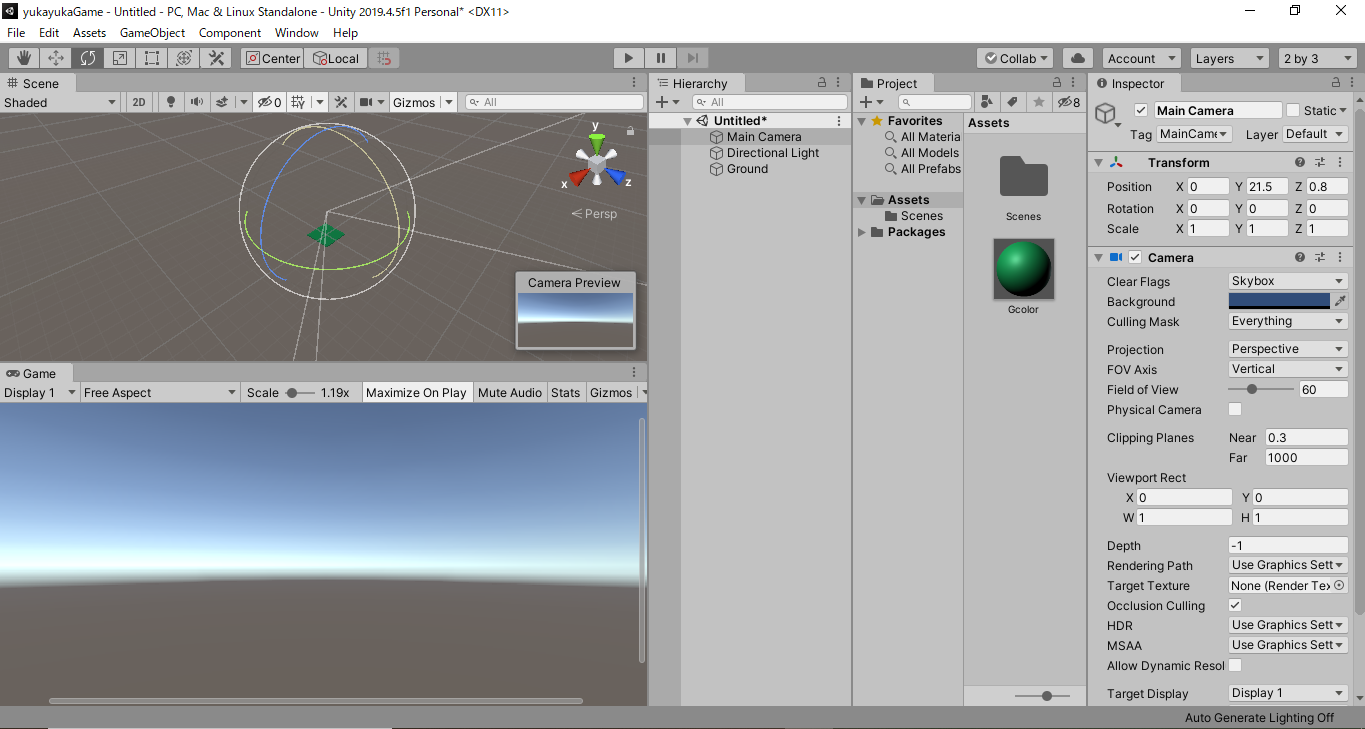Search by label icon in Project
Image resolution: width=1365 pixels, height=729 pixels.
(x=1012, y=102)
